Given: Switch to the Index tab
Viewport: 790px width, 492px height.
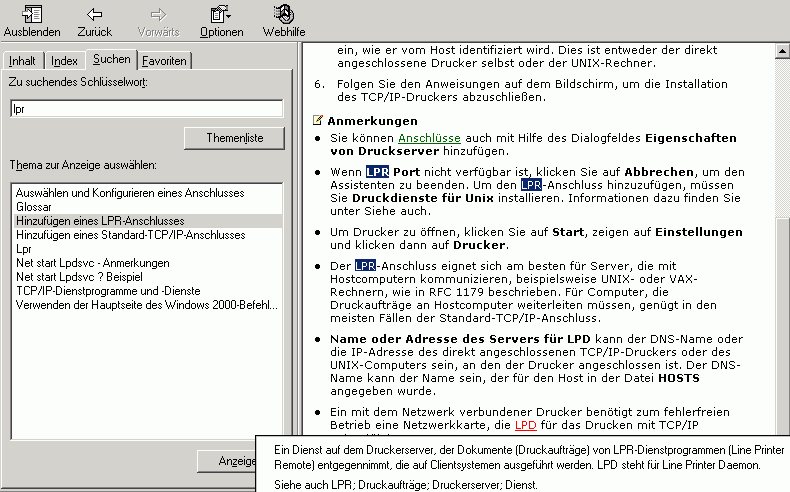Looking at the screenshot, I should coord(64,61).
